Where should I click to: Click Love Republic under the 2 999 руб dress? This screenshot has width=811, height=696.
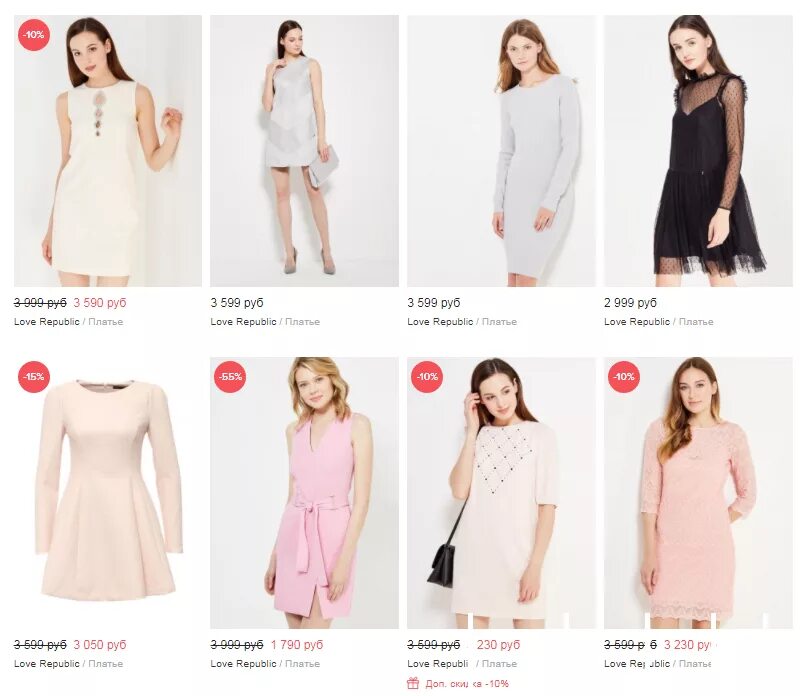click(x=637, y=322)
